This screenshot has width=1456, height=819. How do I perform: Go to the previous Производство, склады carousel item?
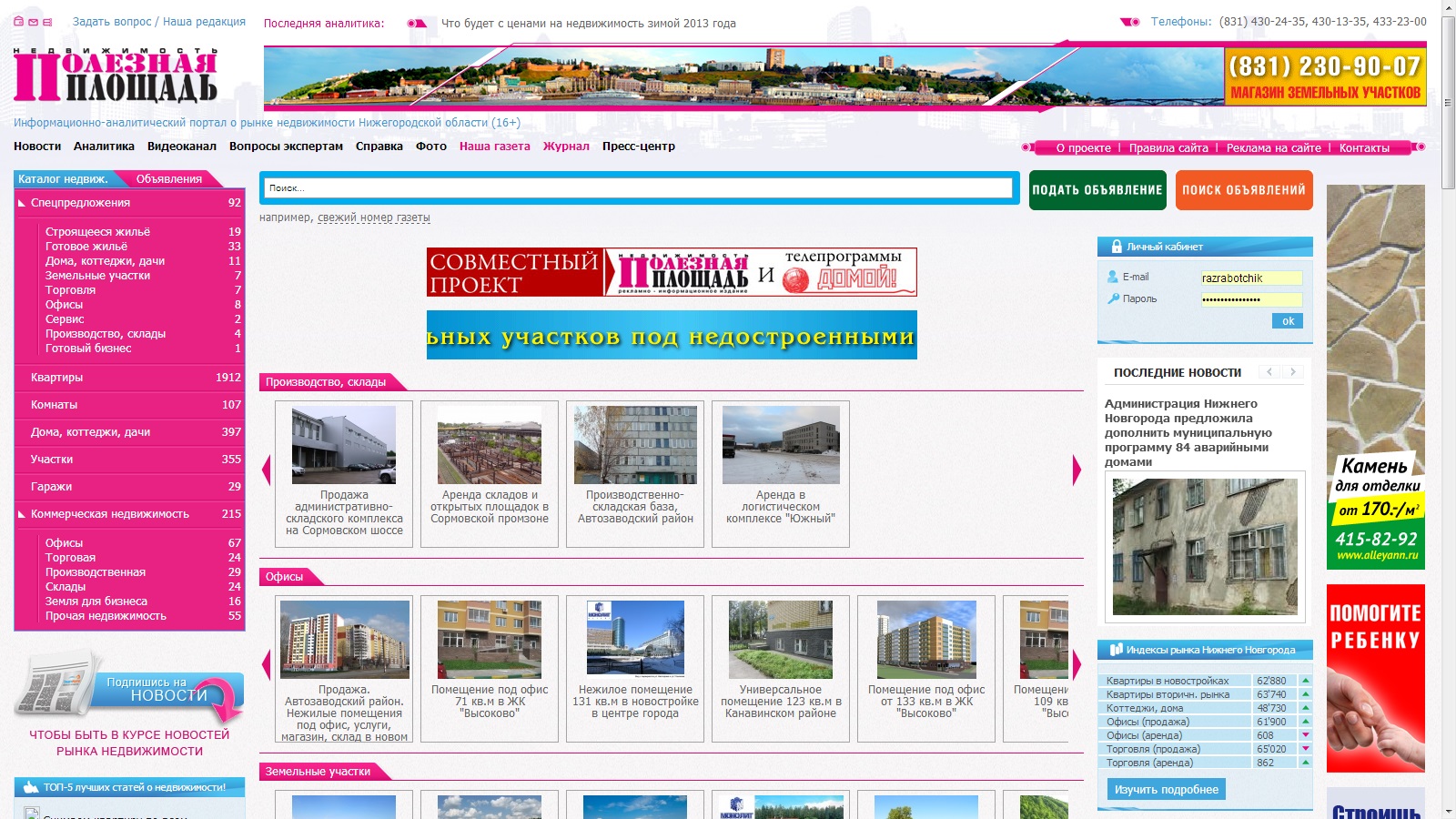point(267,470)
